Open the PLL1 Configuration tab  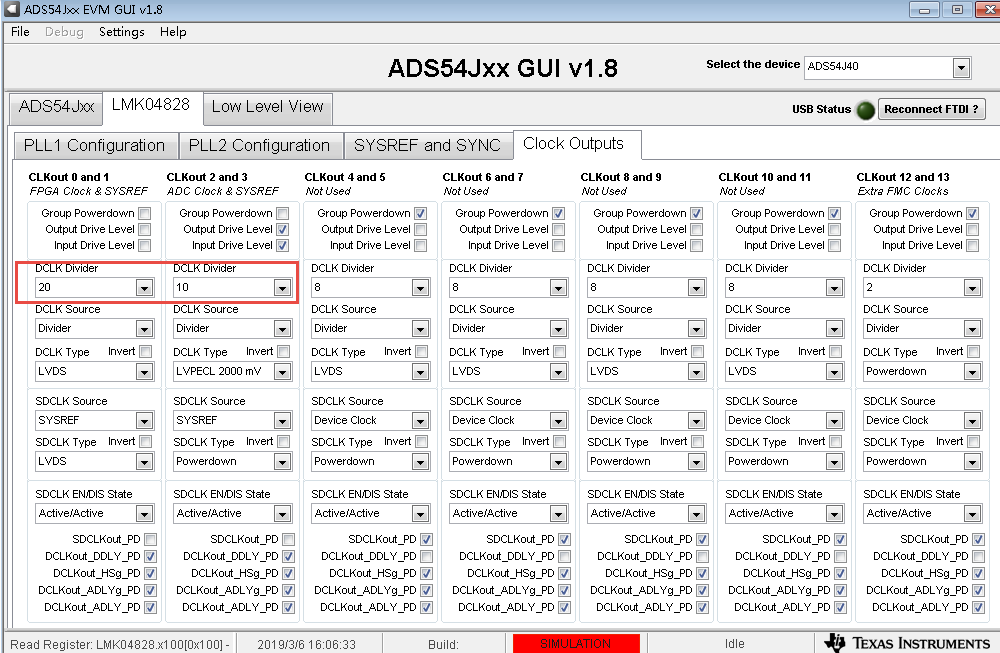click(94, 145)
